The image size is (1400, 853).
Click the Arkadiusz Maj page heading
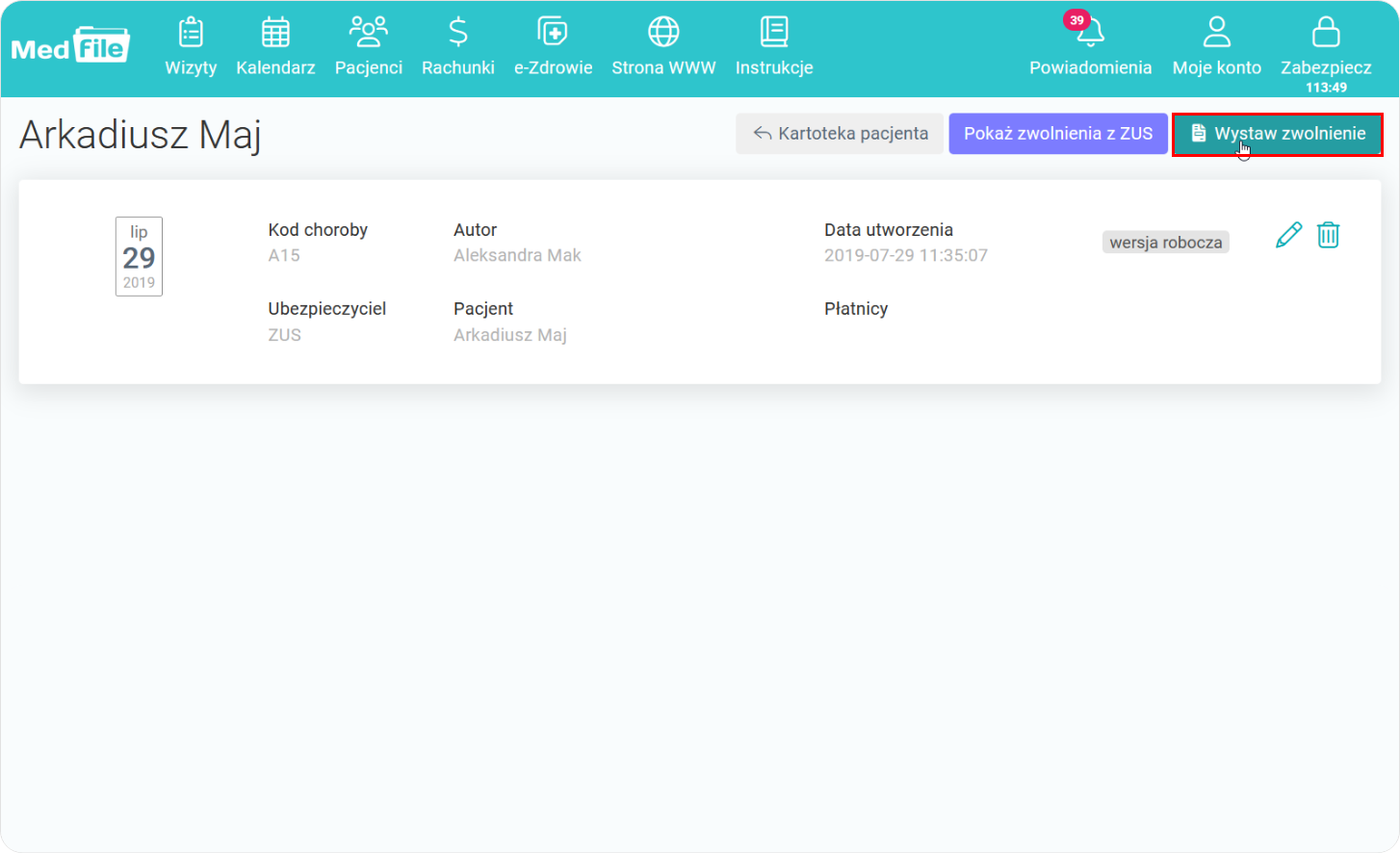pos(141,135)
